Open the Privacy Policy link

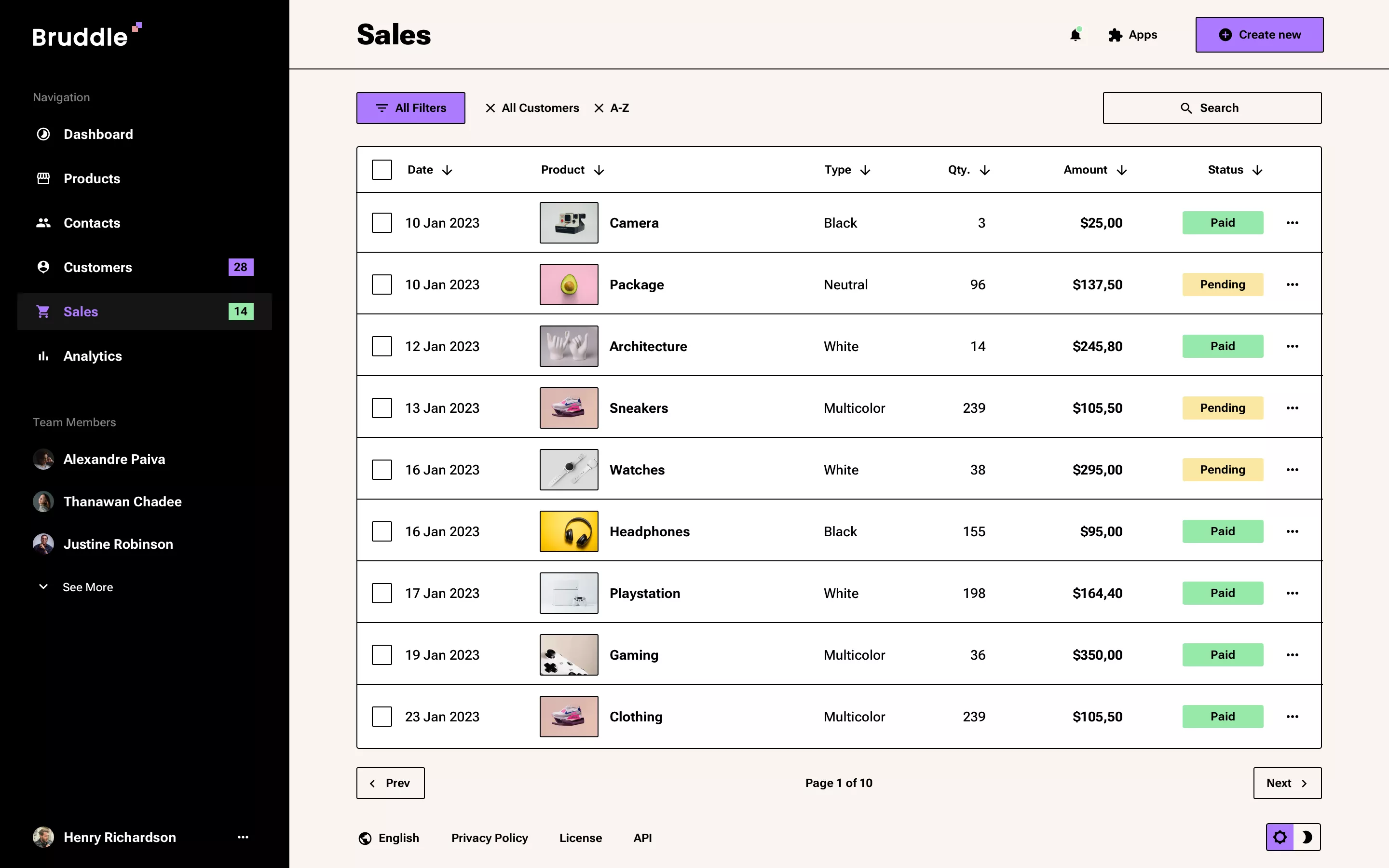click(x=489, y=838)
